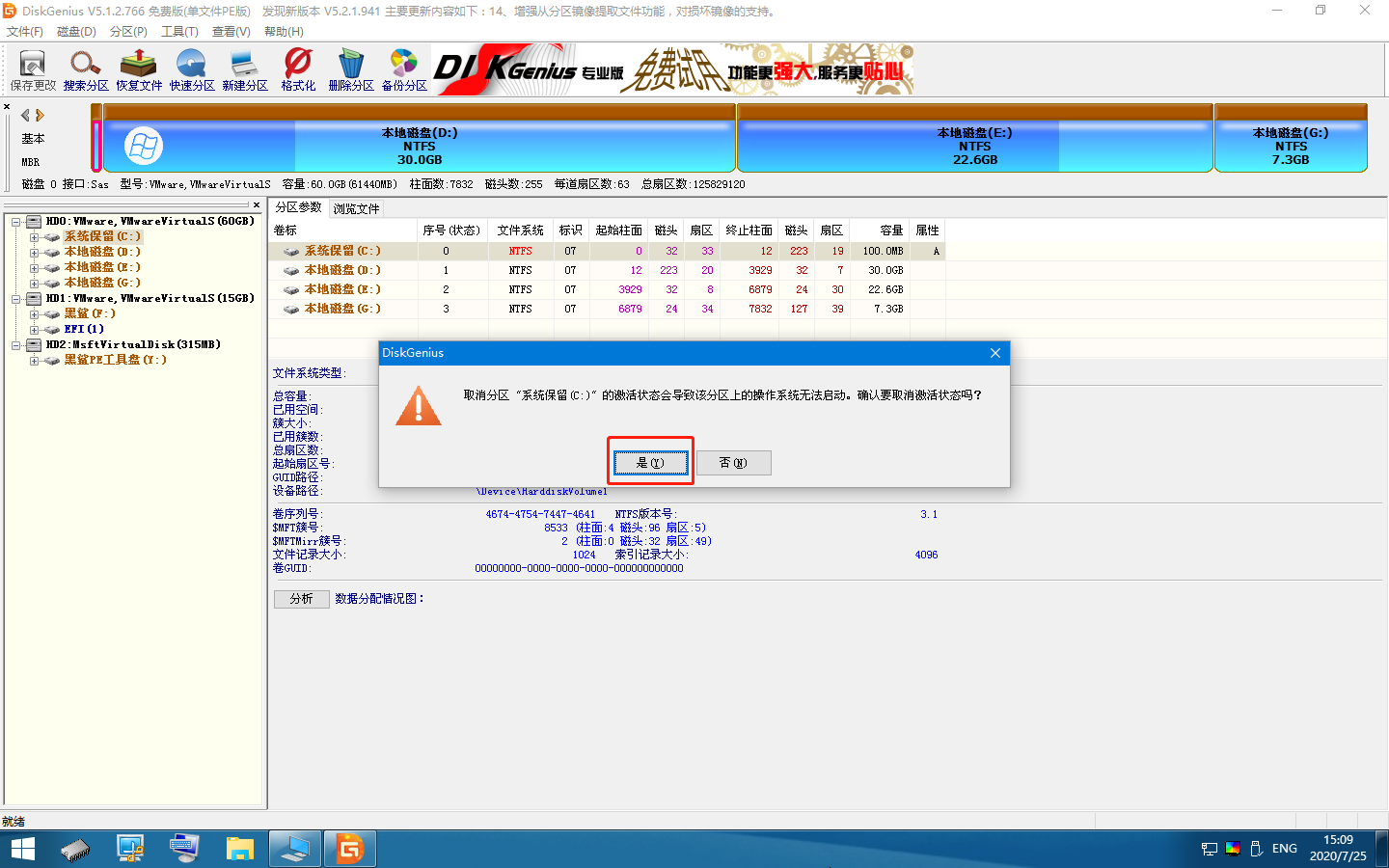Go to the previous disk with the back arrow
Image resolution: width=1389 pixels, height=868 pixels.
(25, 115)
